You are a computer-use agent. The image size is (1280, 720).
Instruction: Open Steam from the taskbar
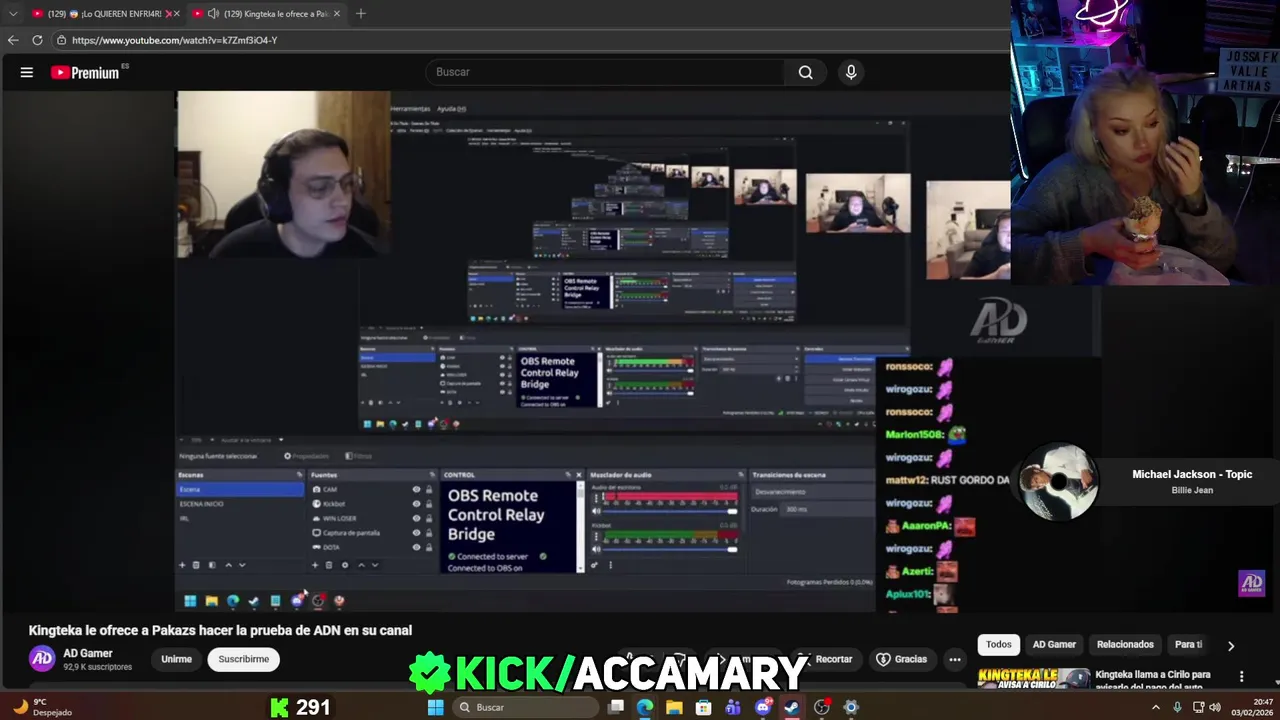pyautogui.click(x=792, y=707)
